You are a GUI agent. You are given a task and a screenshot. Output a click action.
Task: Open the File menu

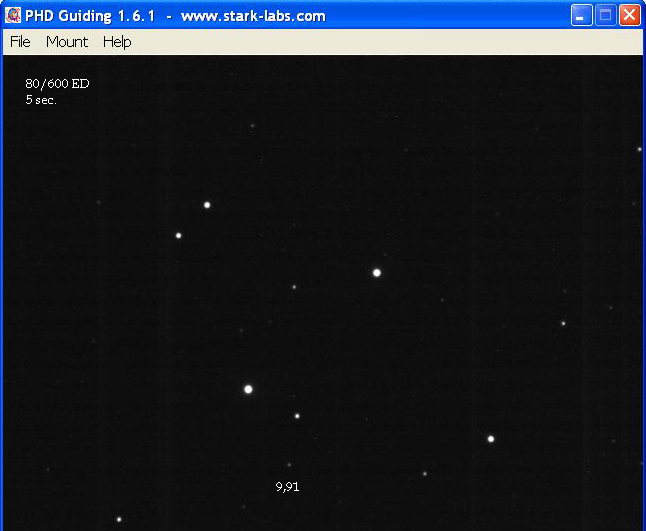coord(20,42)
